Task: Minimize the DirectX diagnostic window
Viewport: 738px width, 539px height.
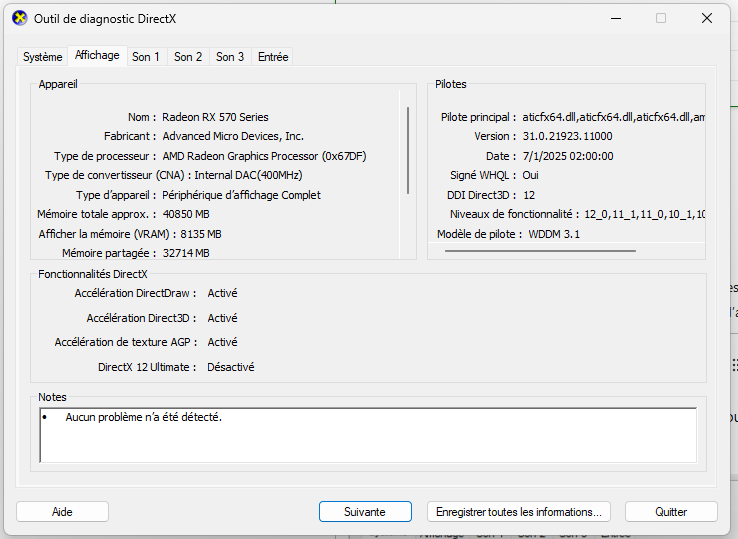Action: tap(616, 18)
